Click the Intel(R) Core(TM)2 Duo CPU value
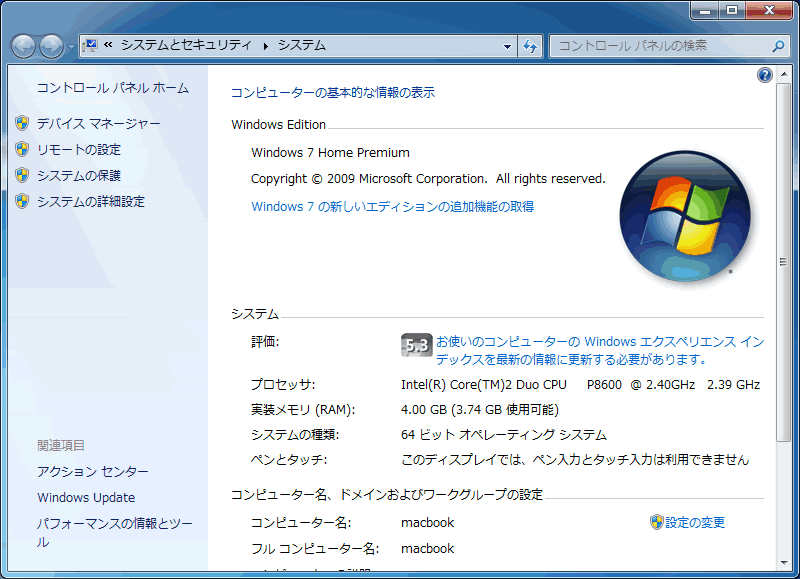 [581, 385]
